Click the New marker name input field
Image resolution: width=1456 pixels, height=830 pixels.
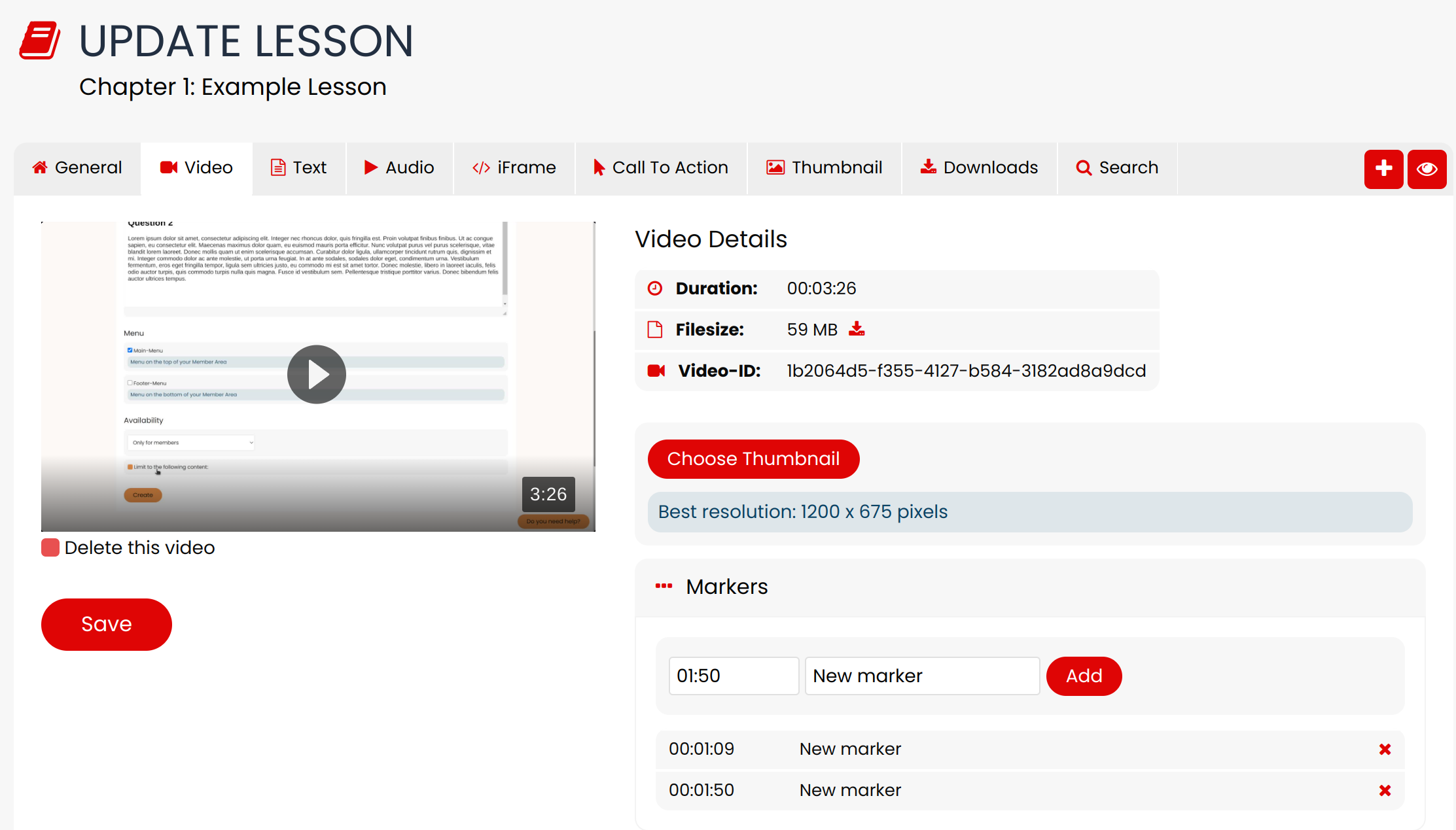point(922,676)
